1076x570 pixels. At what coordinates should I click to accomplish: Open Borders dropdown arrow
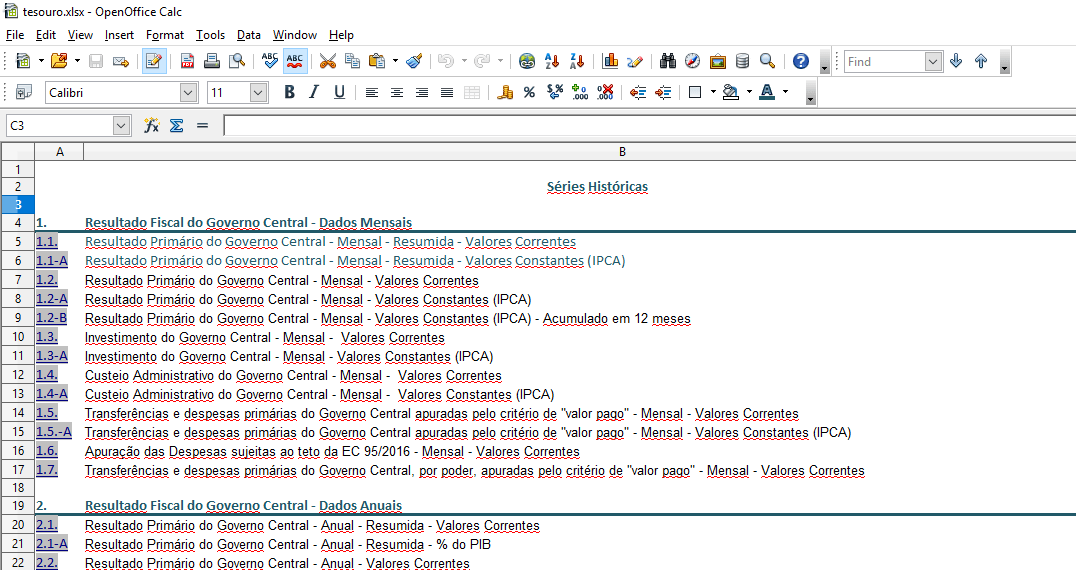tap(713, 92)
